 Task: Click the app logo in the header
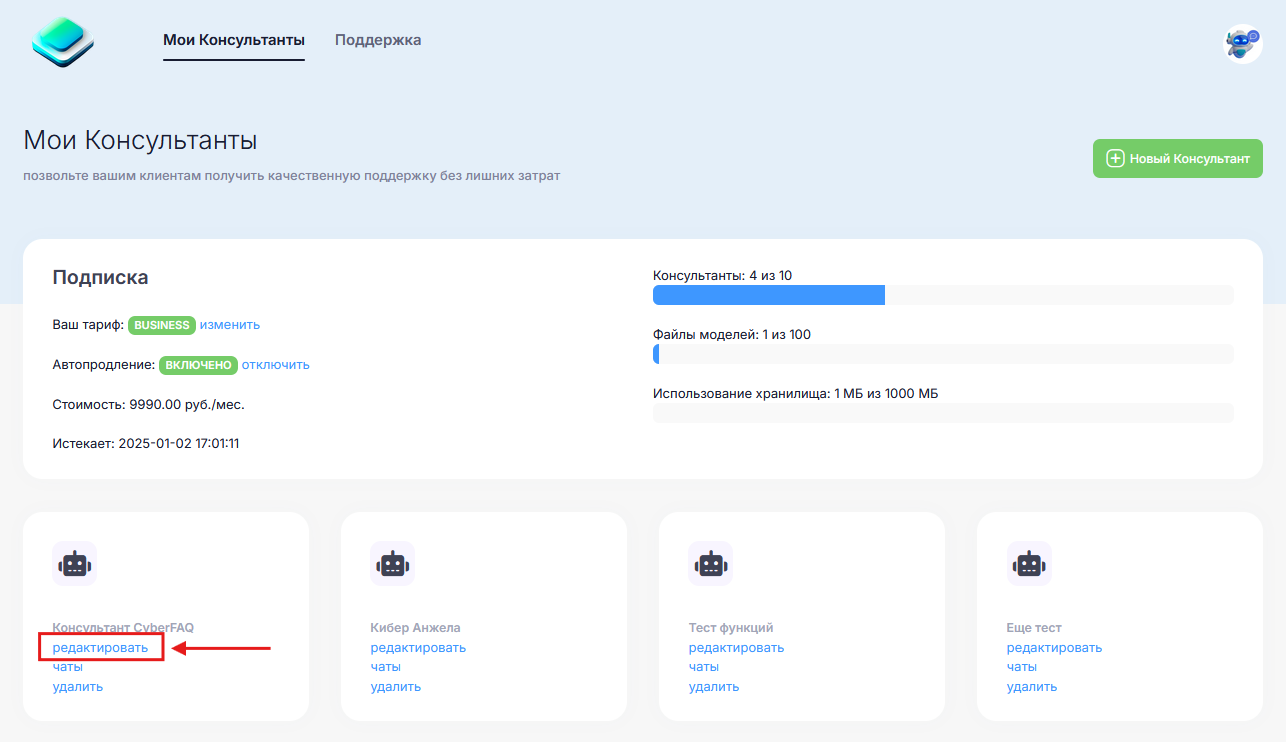[x=62, y=42]
